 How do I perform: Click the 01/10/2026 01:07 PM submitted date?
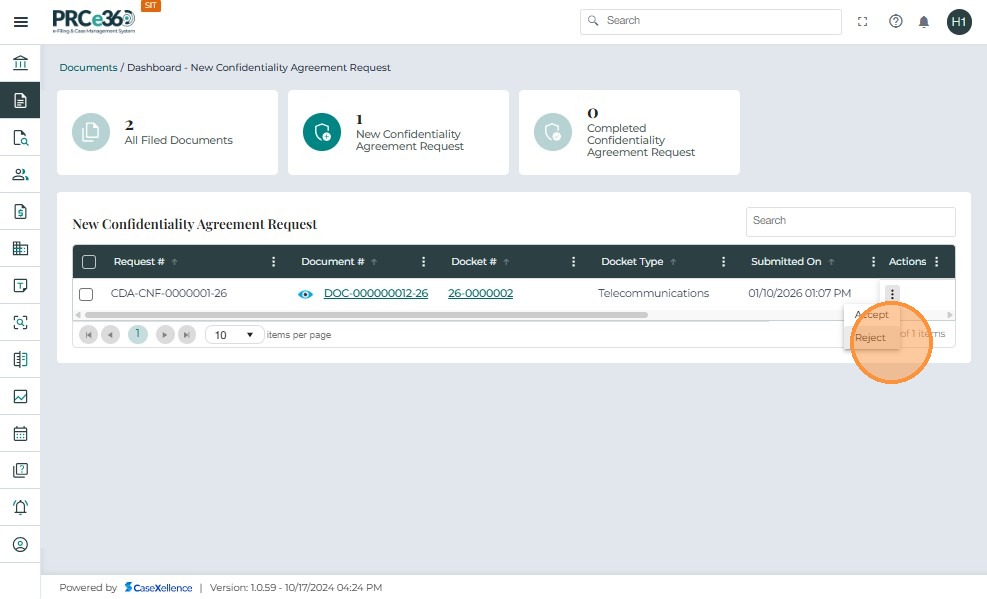[x=799, y=293]
